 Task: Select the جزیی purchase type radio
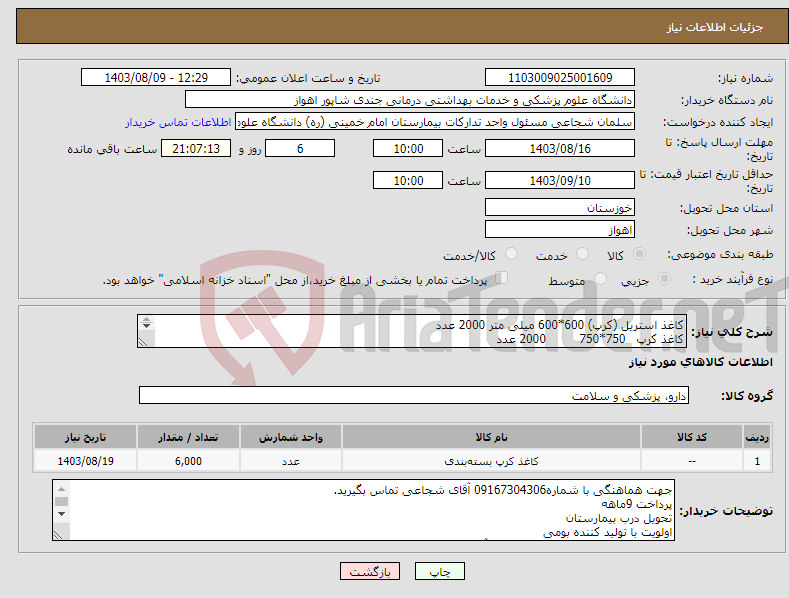pos(664,279)
